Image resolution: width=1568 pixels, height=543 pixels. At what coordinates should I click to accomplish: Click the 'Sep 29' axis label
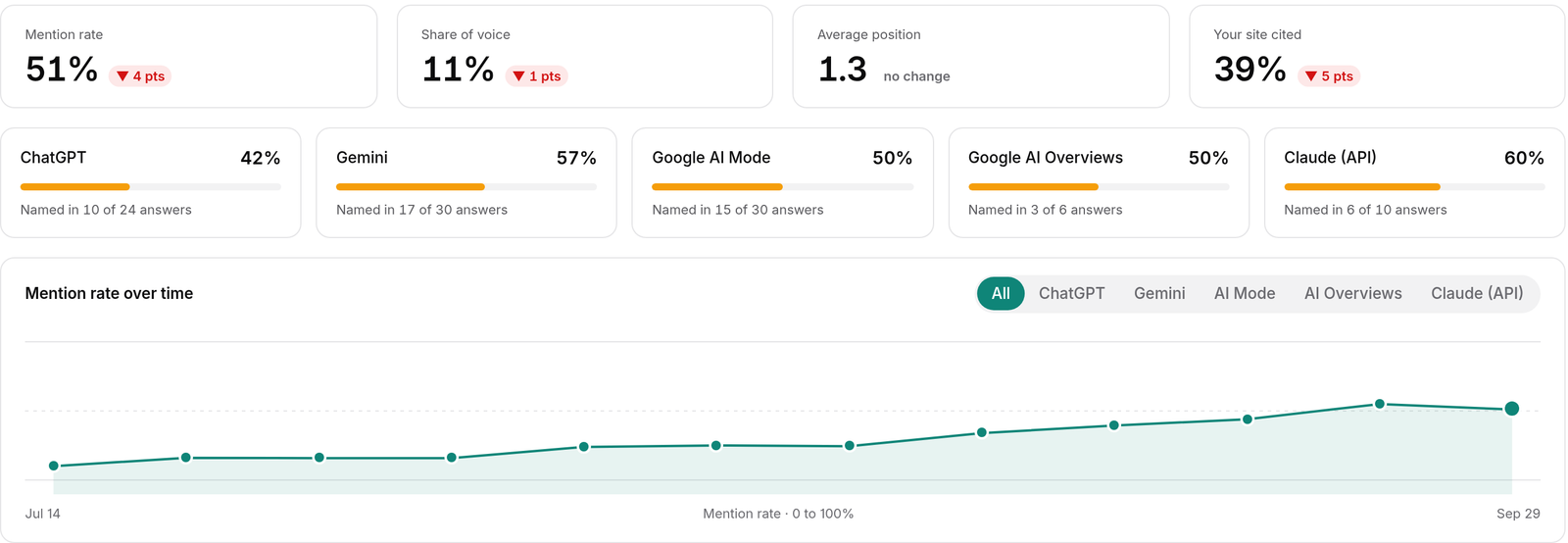pyautogui.click(x=1518, y=514)
